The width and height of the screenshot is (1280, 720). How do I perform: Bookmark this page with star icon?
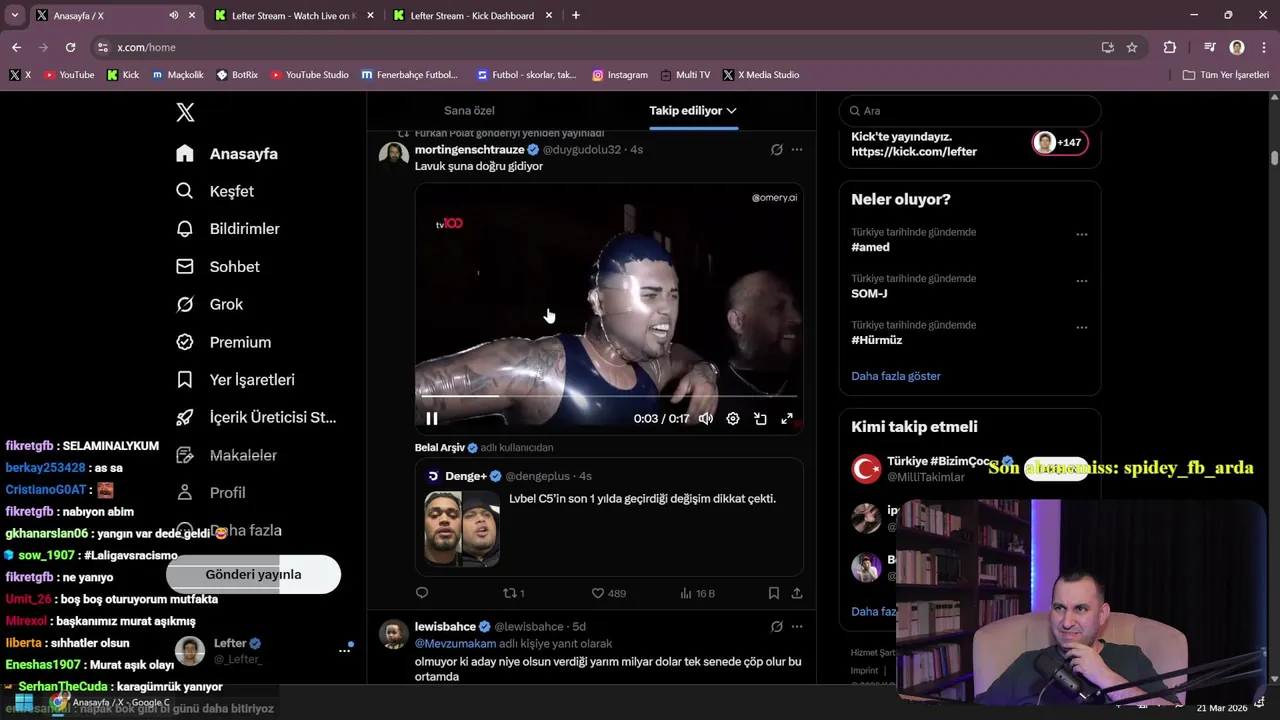1132,47
